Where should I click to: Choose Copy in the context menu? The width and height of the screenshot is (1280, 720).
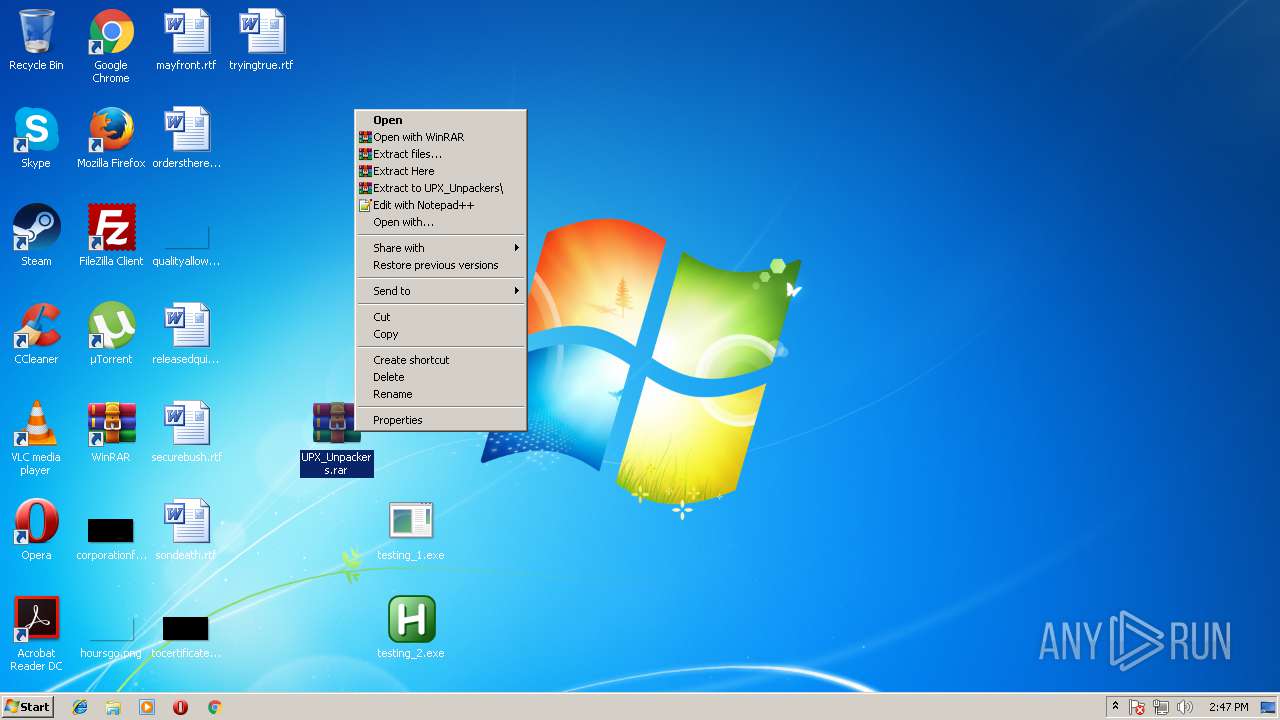click(x=440, y=334)
